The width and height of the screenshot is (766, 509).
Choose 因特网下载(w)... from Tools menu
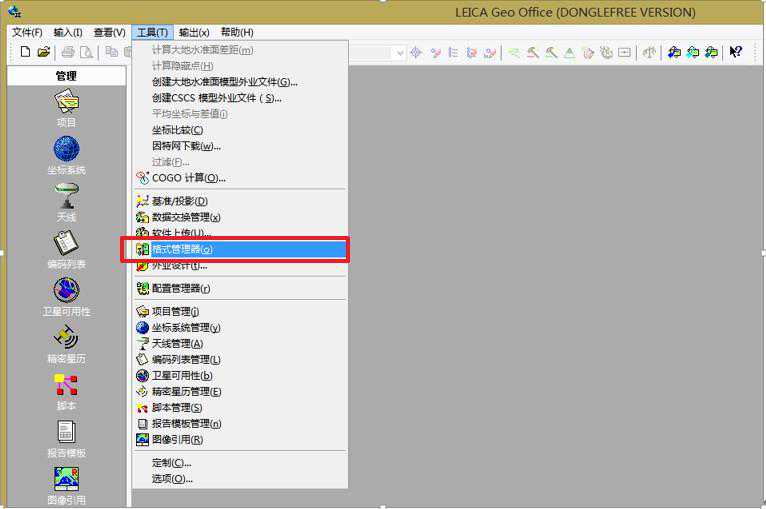[x=240, y=146]
